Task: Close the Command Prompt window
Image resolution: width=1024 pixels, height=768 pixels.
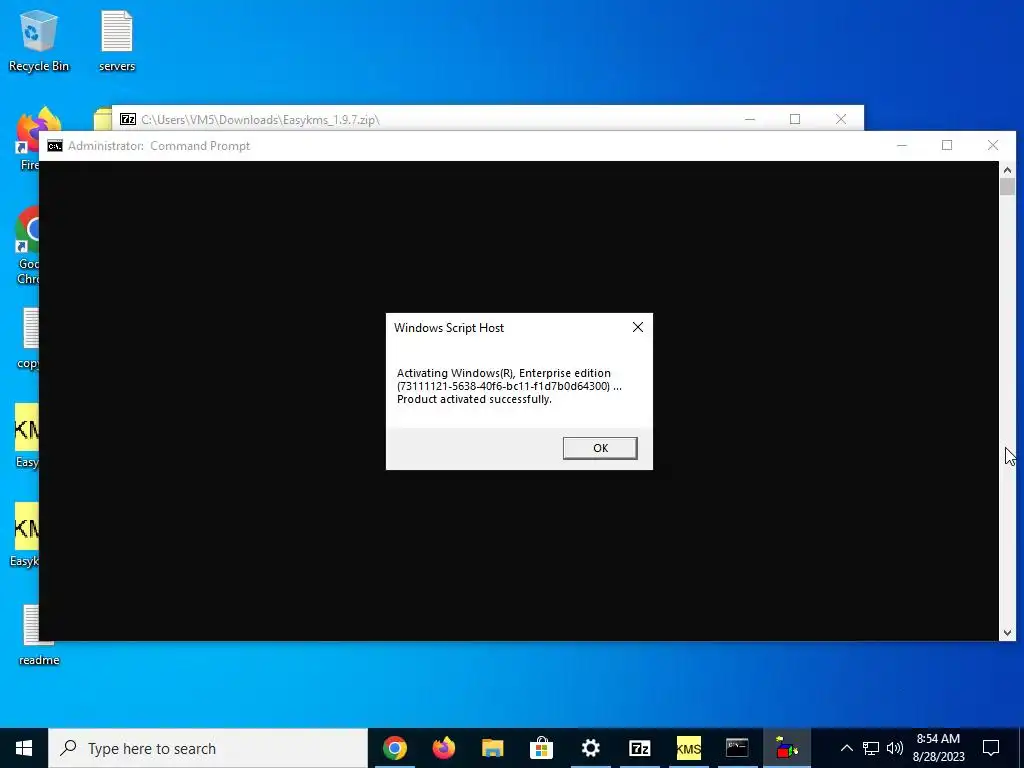Action: (x=993, y=145)
